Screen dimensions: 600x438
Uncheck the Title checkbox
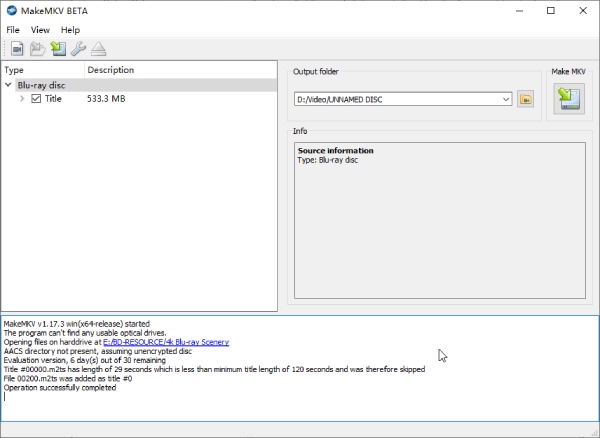coord(36,99)
